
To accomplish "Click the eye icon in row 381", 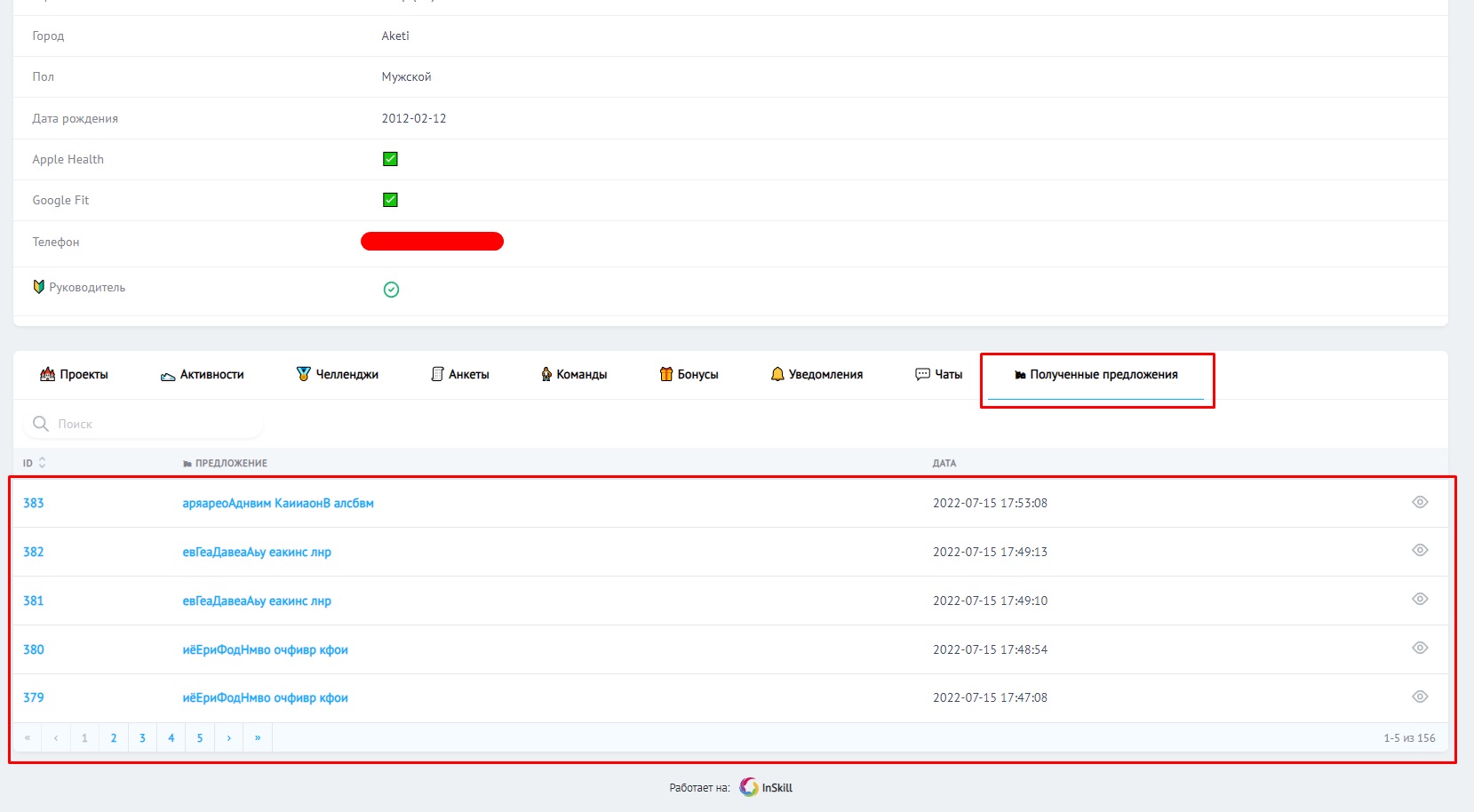I will [x=1420, y=599].
